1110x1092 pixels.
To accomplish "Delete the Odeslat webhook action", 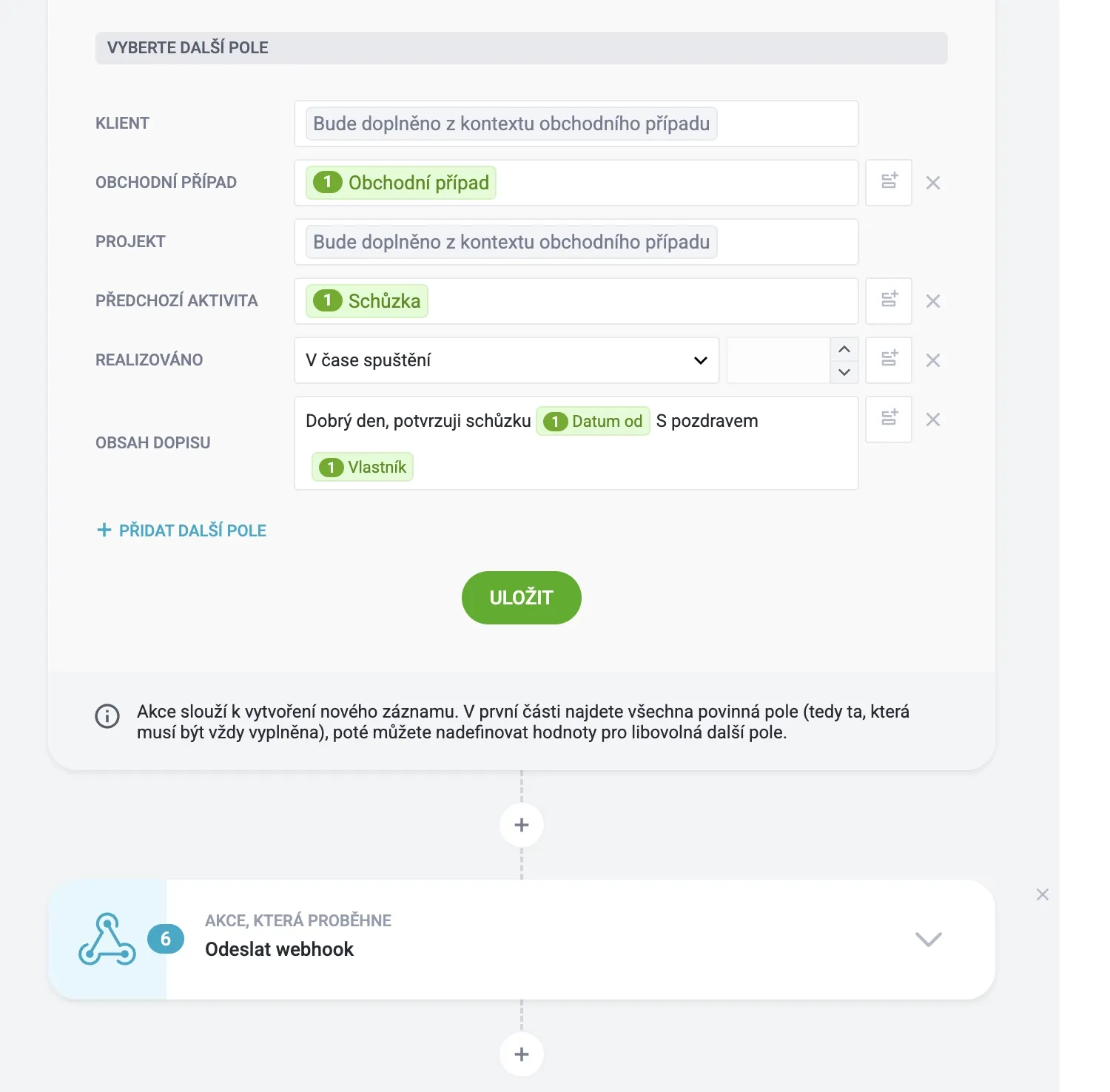I will (1043, 894).
